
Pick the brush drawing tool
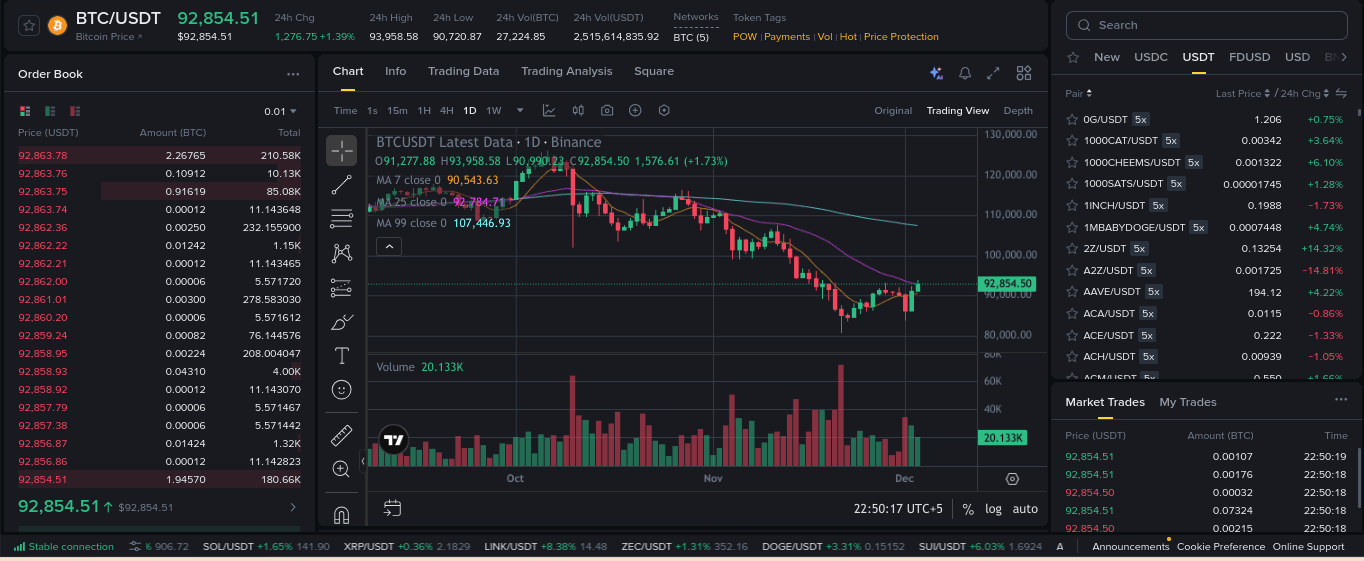(341, 322)
